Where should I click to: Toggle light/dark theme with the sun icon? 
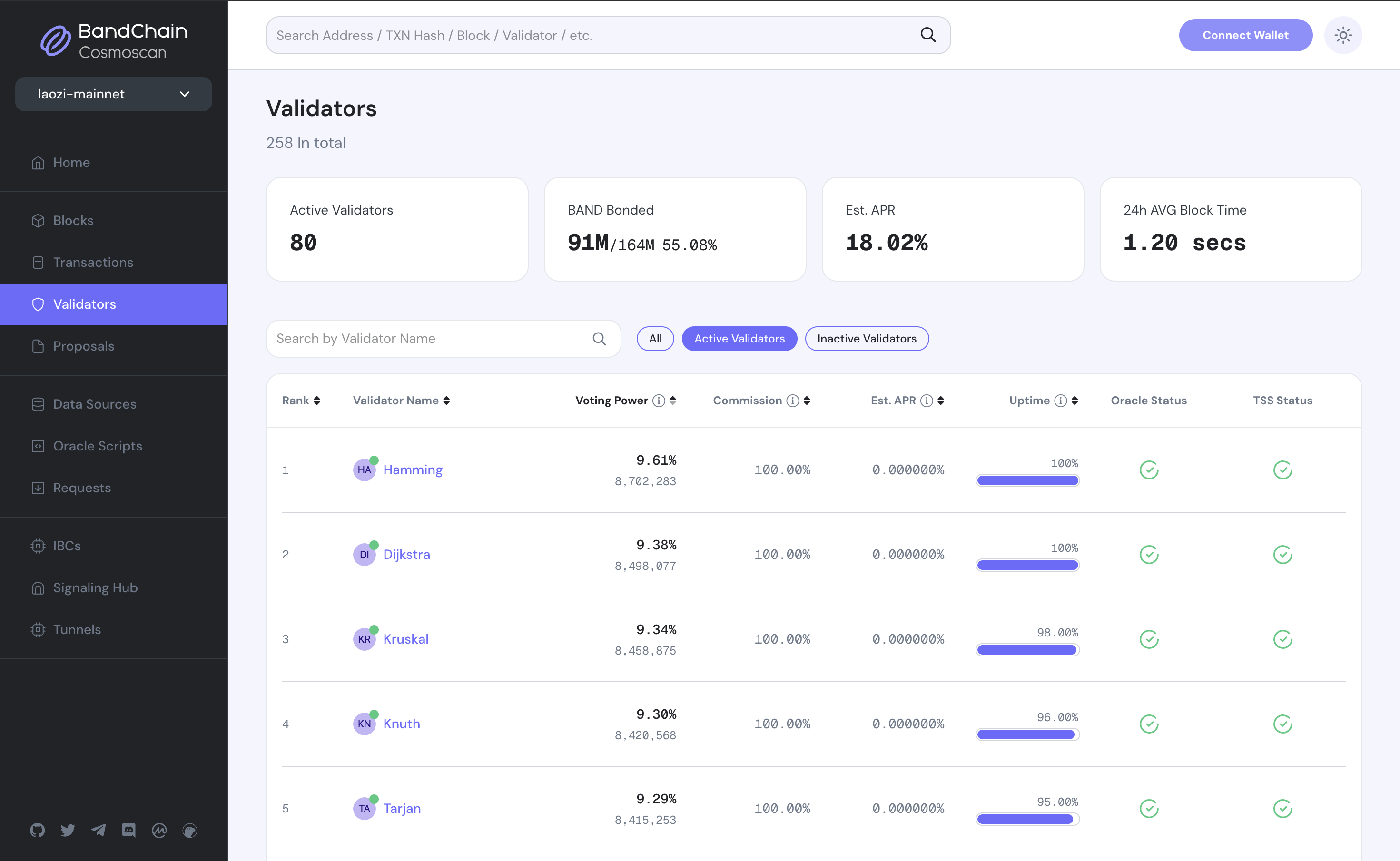[x=1343, y=35]
